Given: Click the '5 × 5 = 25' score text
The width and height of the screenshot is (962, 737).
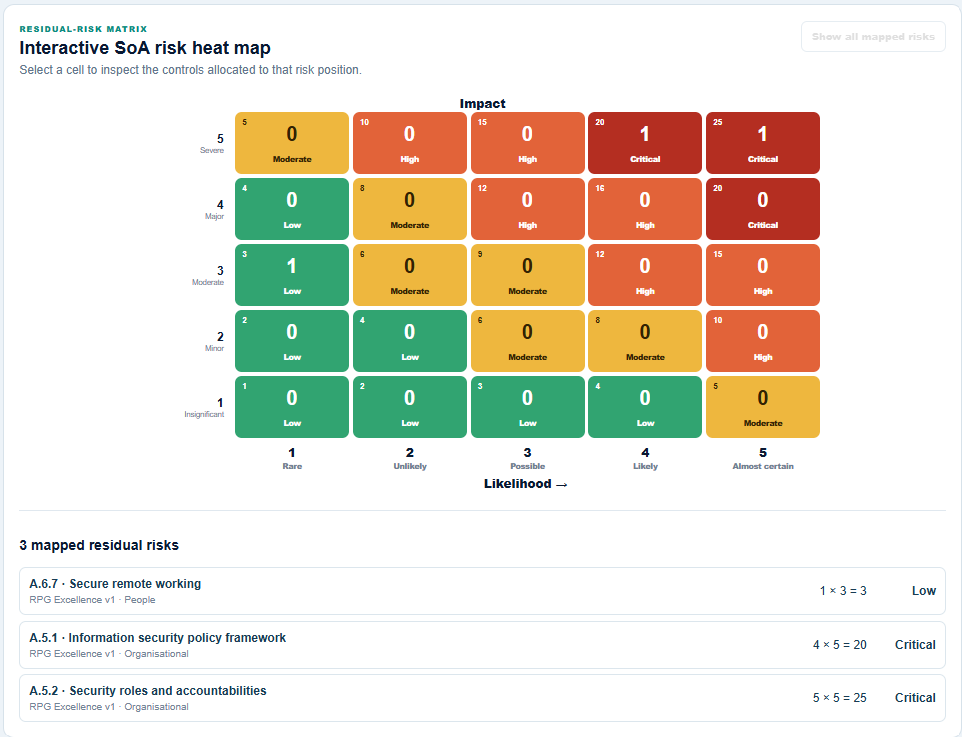Looking at the screenshot, I should pos(840,698).
